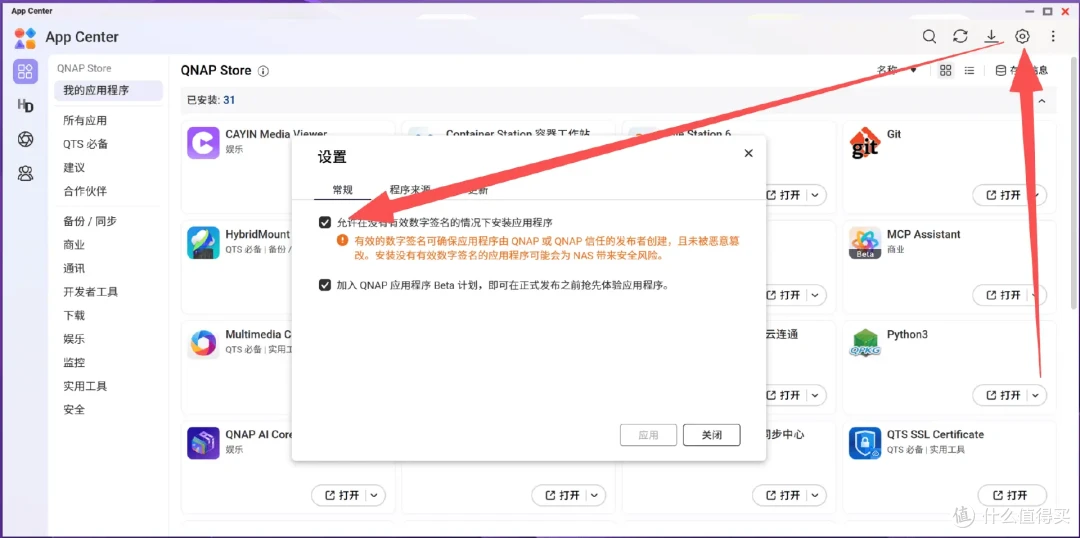Close the 设置 dialog with the X
The height and width of the screenshot is (538, 1080).
click(x=749, y=154)
